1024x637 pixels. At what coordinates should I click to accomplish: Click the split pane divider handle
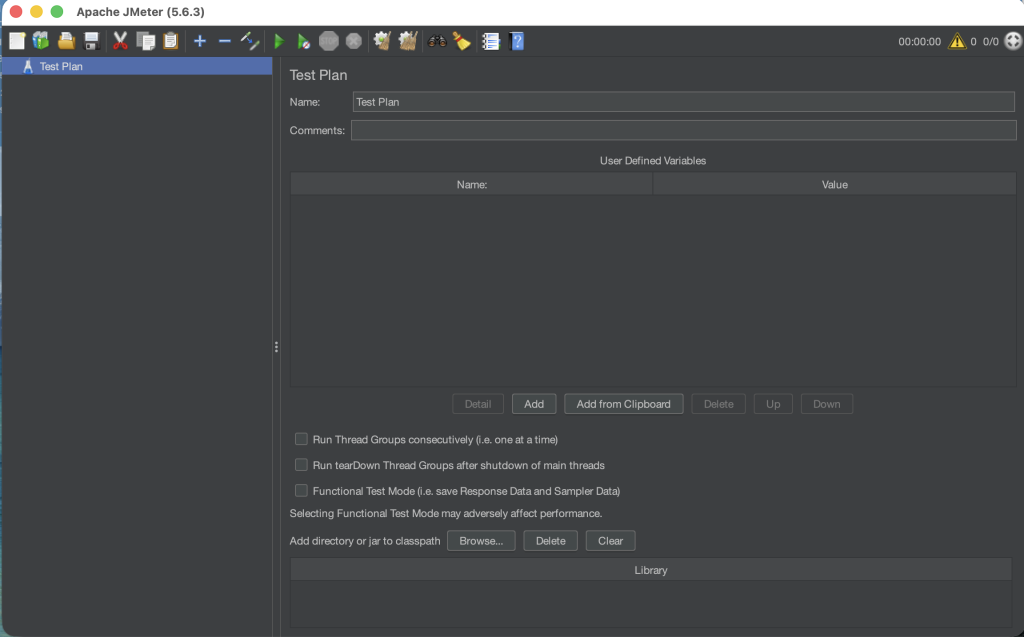(x=276, y=347)
